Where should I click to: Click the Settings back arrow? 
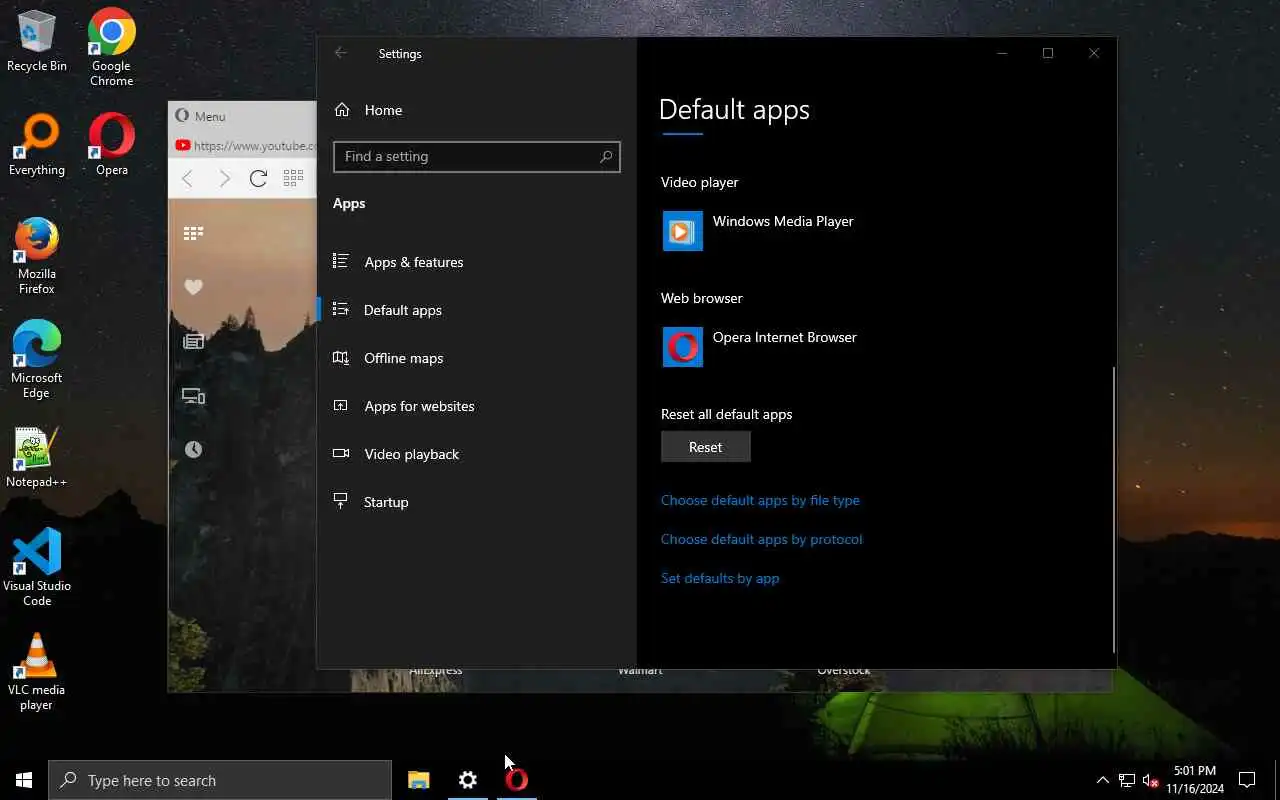click(x=341, y=53)
